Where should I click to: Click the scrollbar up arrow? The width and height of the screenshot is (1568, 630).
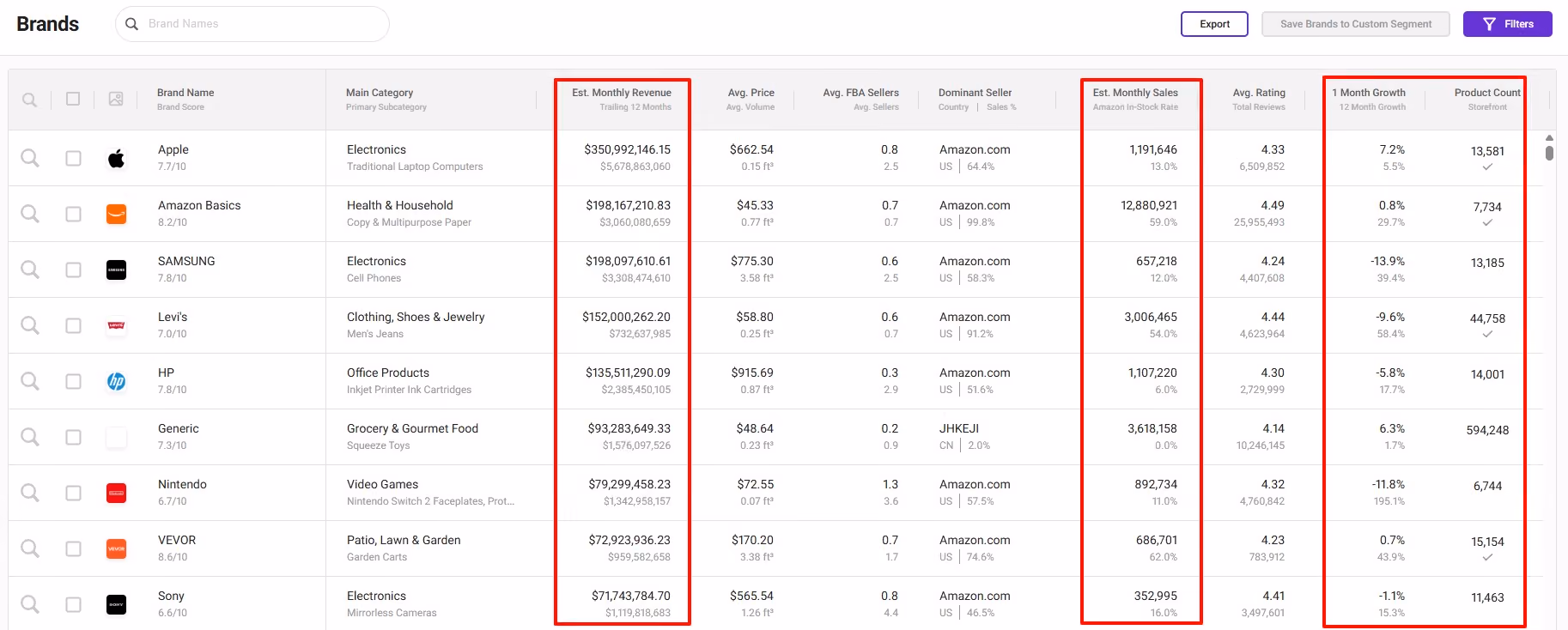click(x=1549, y=137)
